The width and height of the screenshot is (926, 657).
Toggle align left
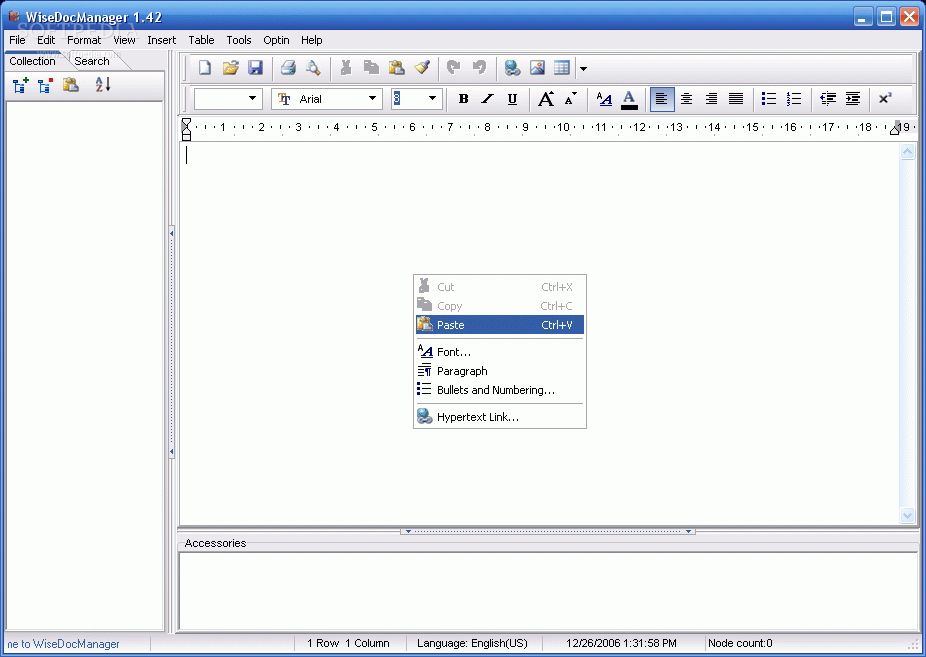(x=661, y=99)
